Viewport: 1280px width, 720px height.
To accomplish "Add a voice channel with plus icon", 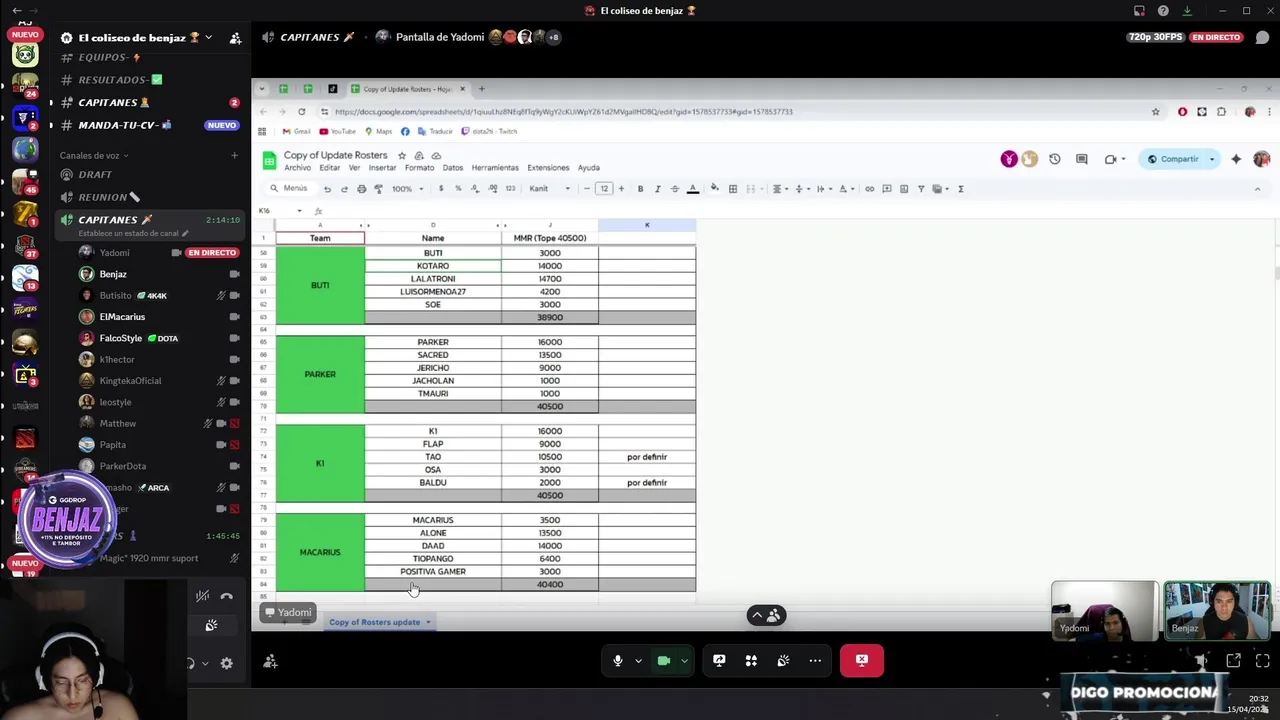I will pos(235,155).
